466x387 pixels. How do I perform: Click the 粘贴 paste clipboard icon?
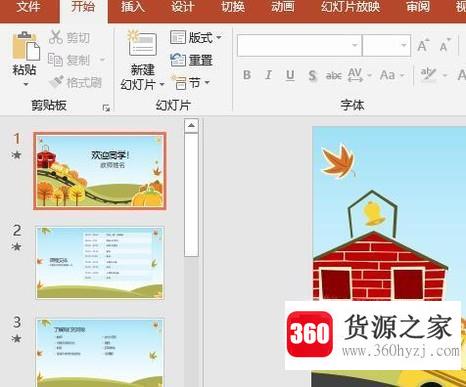point(26,46)
